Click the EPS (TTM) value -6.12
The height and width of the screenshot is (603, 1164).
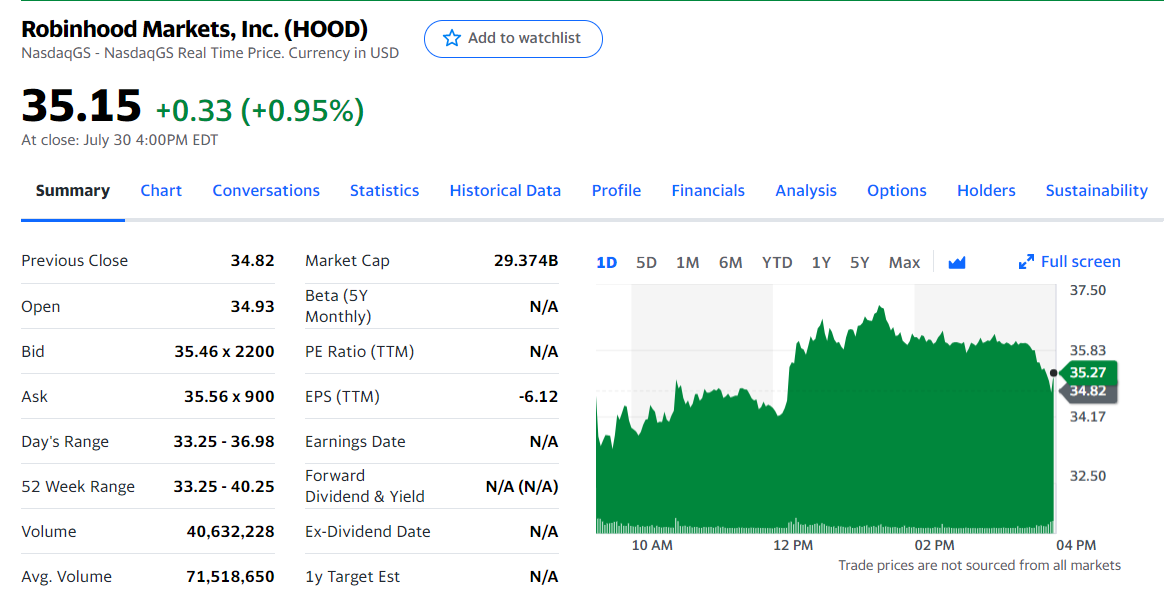coord(538,397)
